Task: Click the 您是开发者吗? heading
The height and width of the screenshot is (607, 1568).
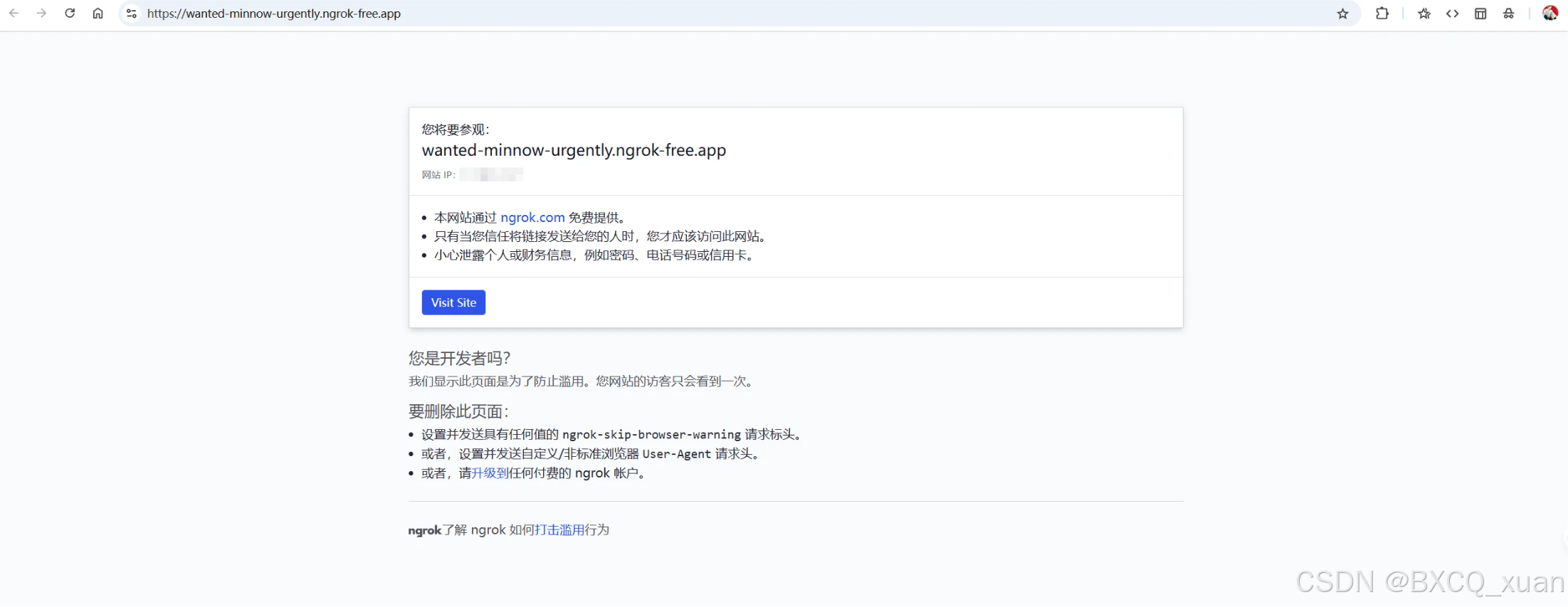Action: [x=460, y=358]
